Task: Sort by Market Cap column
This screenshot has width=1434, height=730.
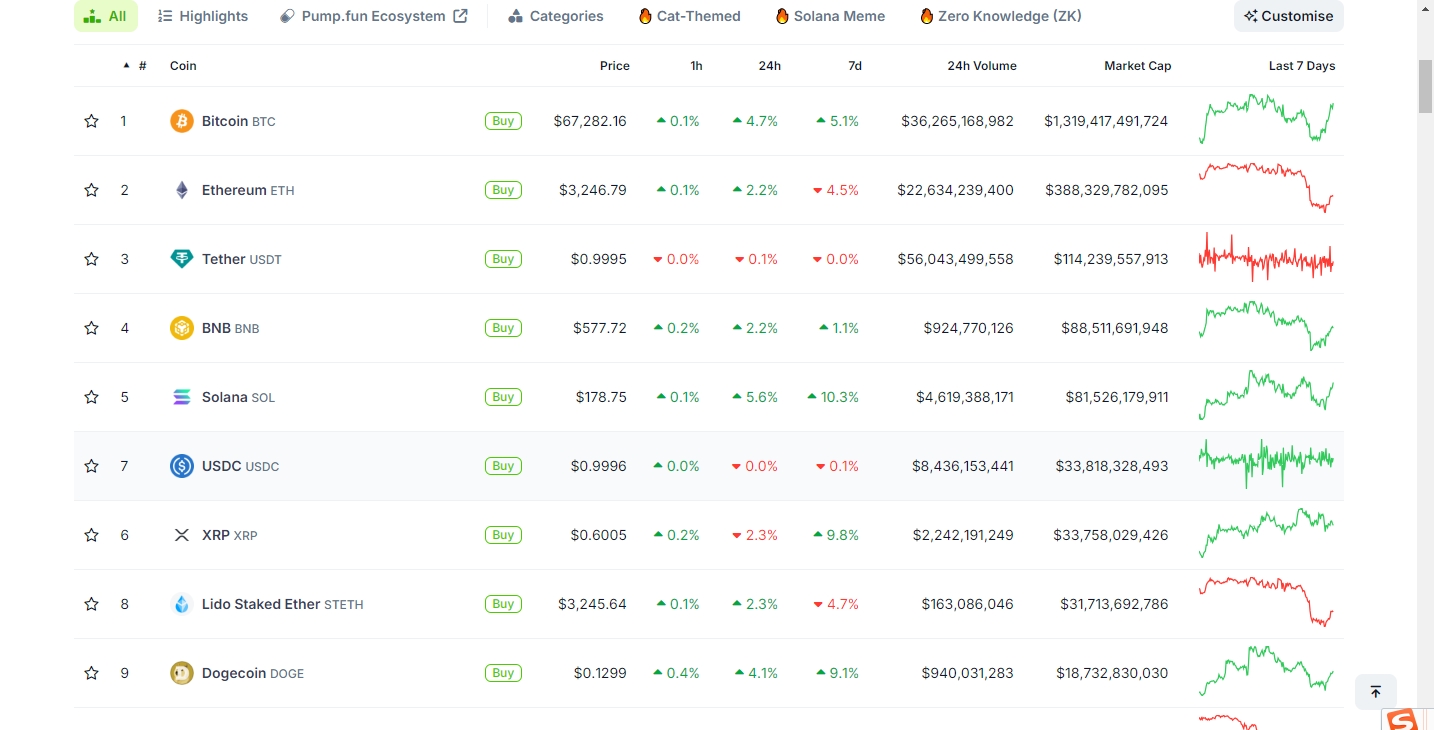Action: click(x=1137, y=66)
